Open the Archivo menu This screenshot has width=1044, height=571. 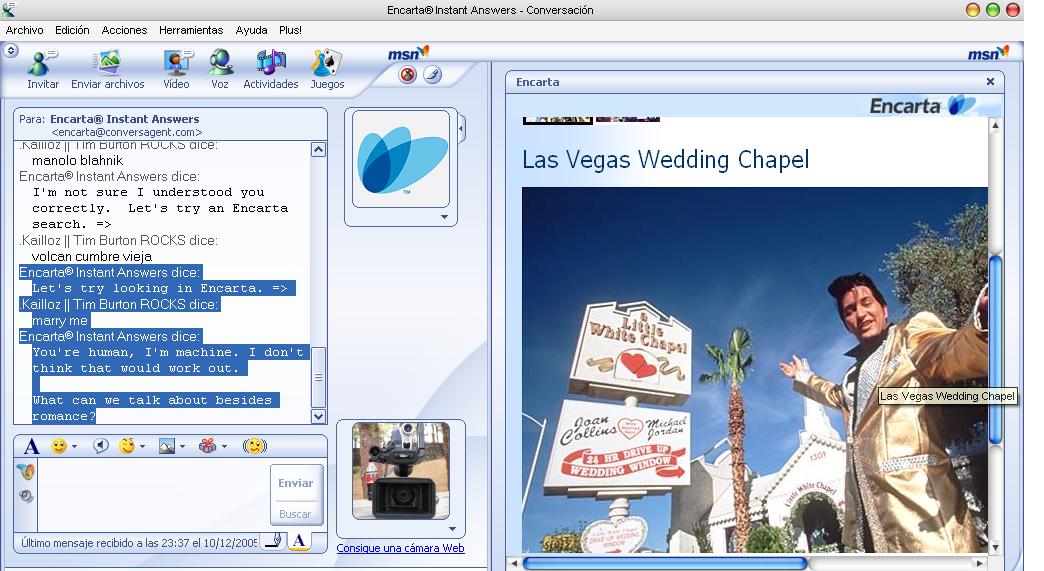coord(25,31)
